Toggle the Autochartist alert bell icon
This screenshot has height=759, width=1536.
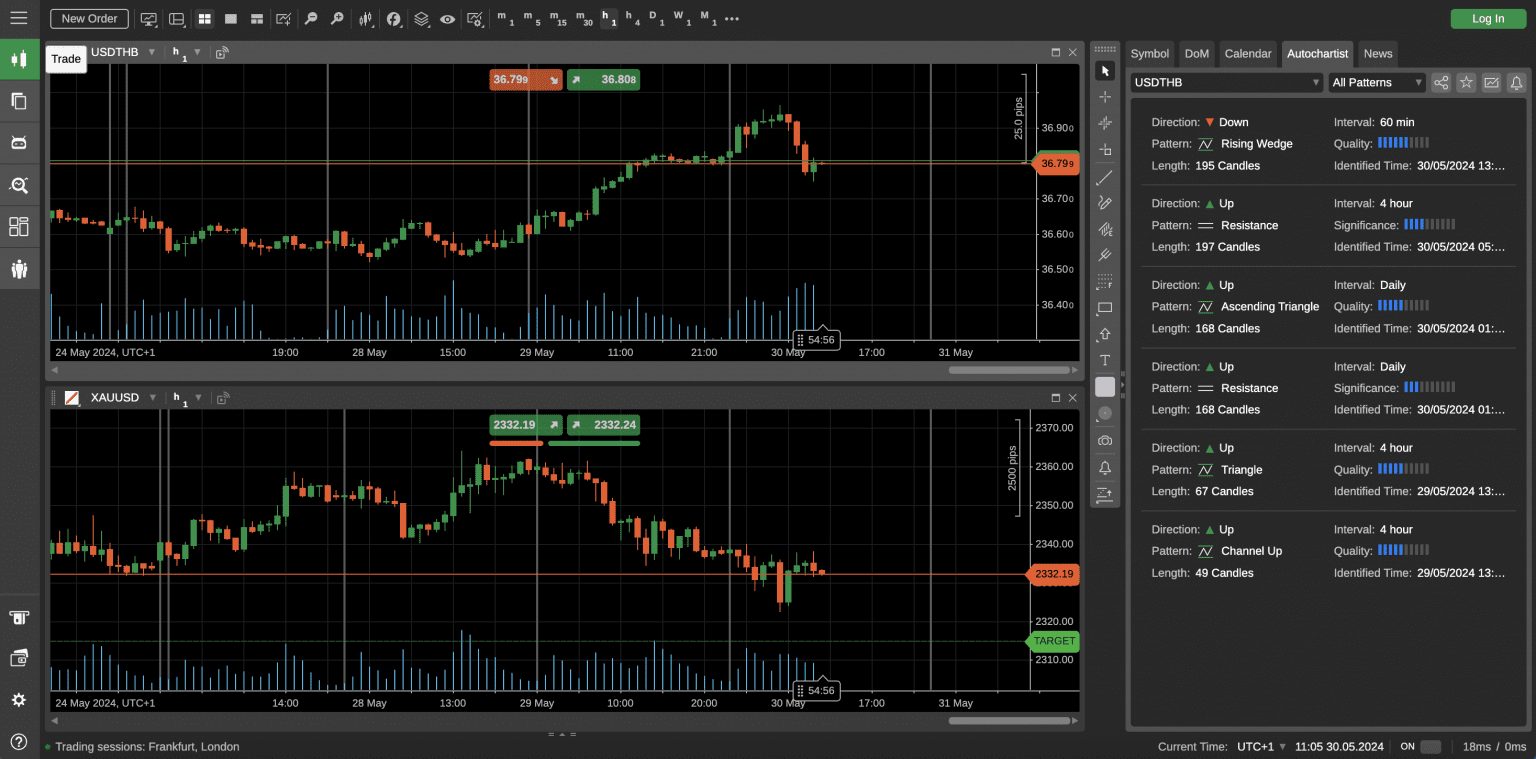pyautogui.click(x=1516, y=83)
